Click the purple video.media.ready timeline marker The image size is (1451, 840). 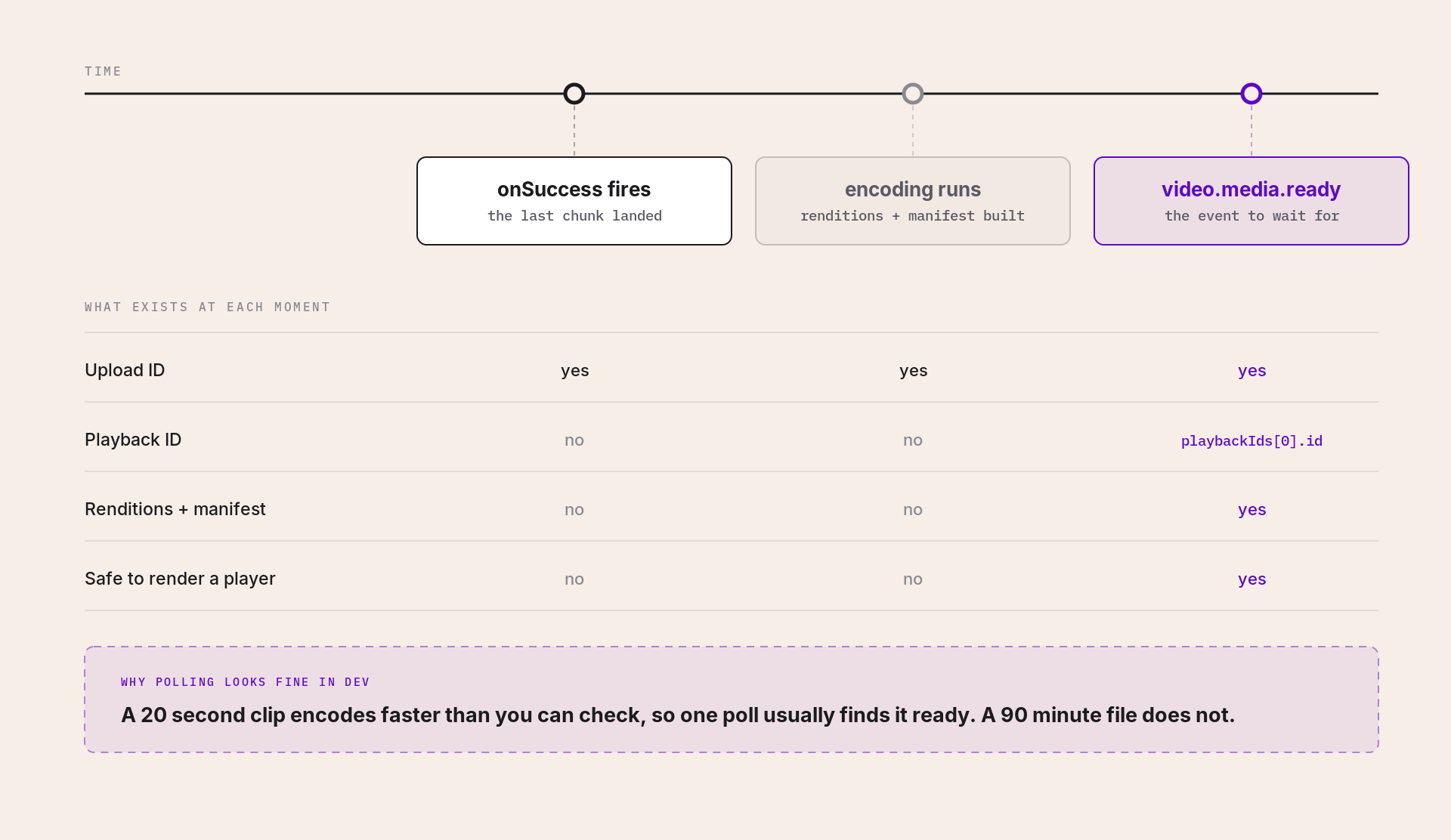(x=1251, y=94)
